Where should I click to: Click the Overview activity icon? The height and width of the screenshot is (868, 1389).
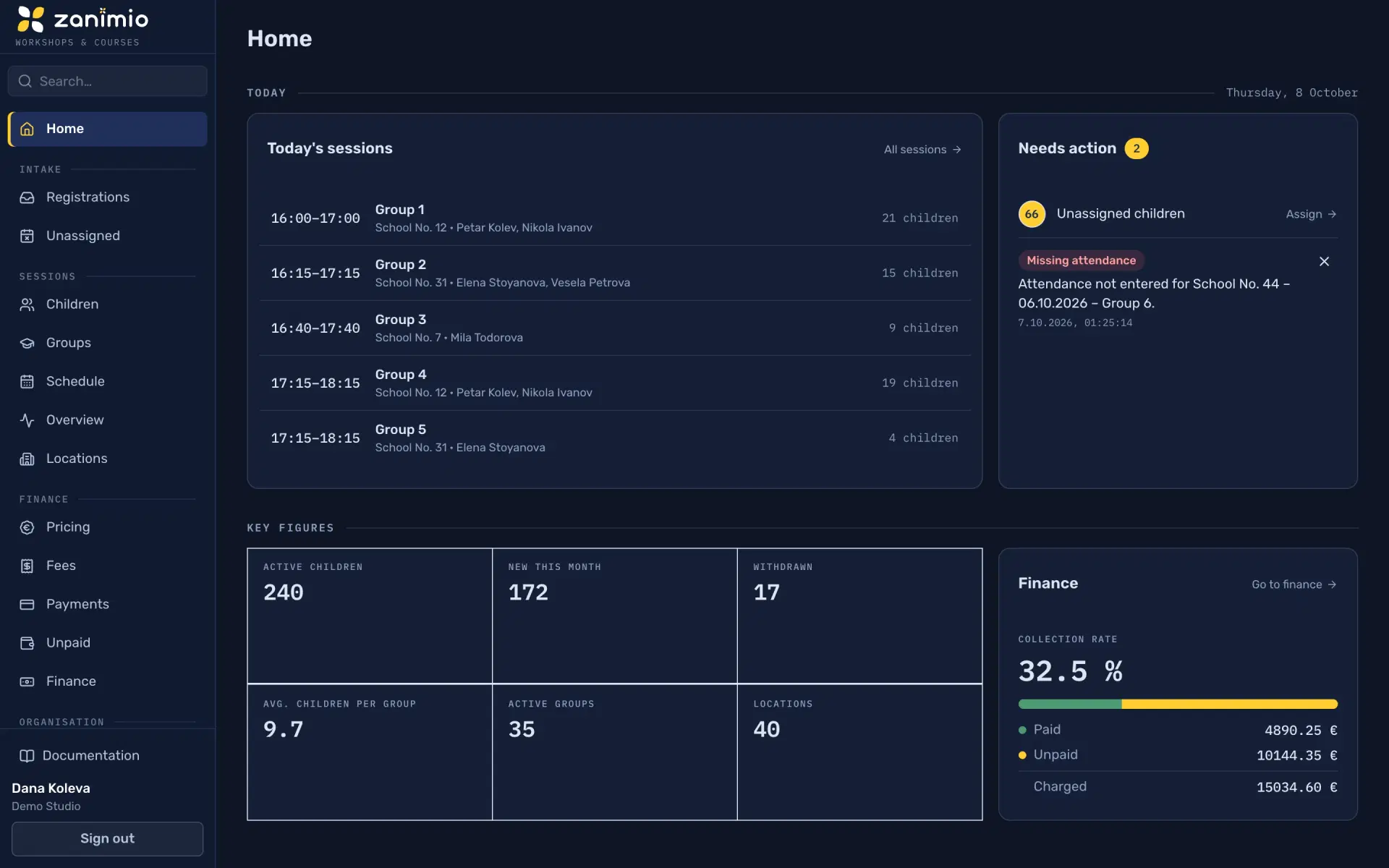coord(27,420)
